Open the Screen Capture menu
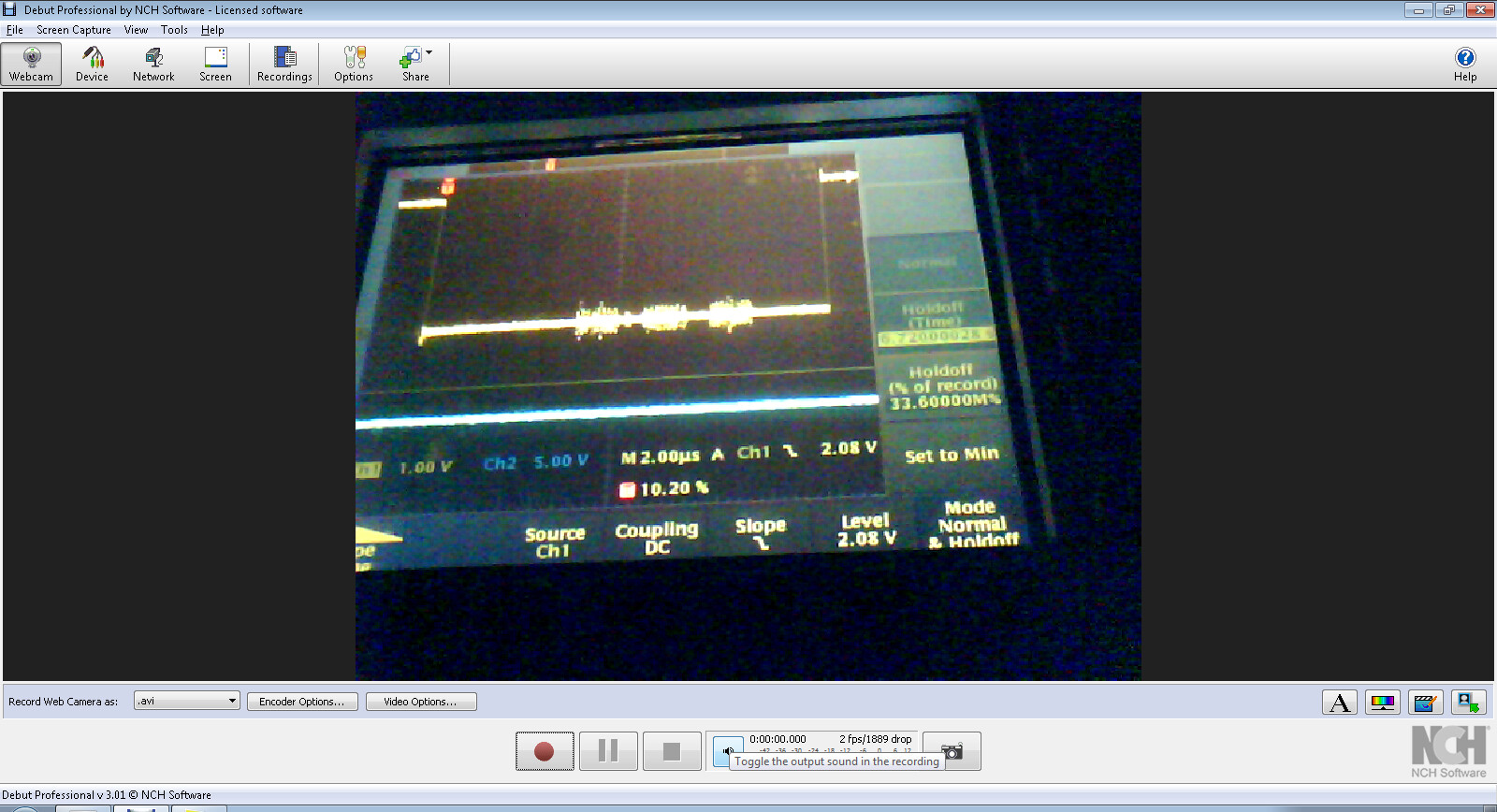 coord(74,30)
